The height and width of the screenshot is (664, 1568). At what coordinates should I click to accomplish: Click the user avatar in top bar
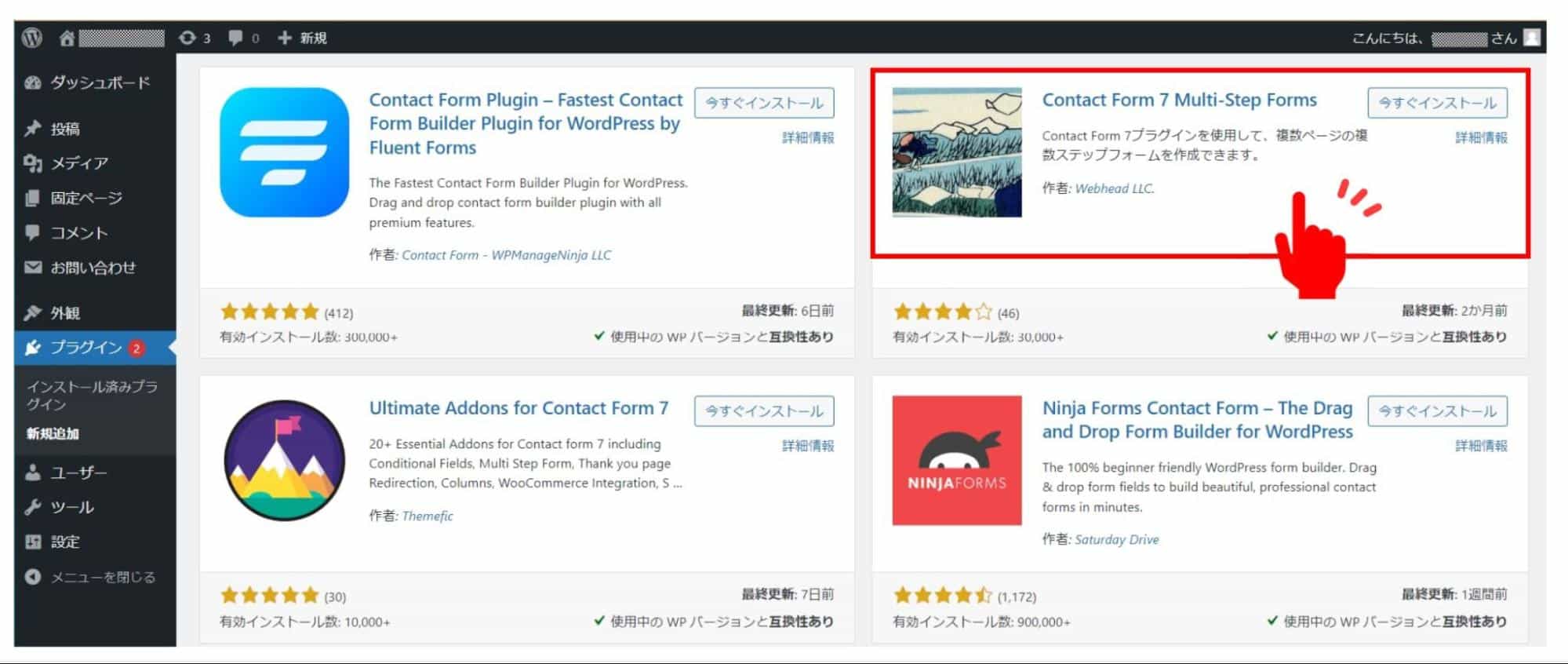coord(1531,38)
